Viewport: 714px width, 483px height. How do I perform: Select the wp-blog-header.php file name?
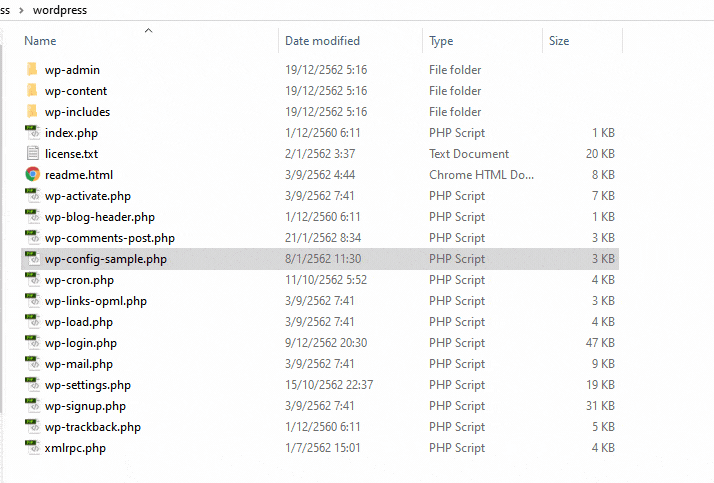[x=100, y=217]
